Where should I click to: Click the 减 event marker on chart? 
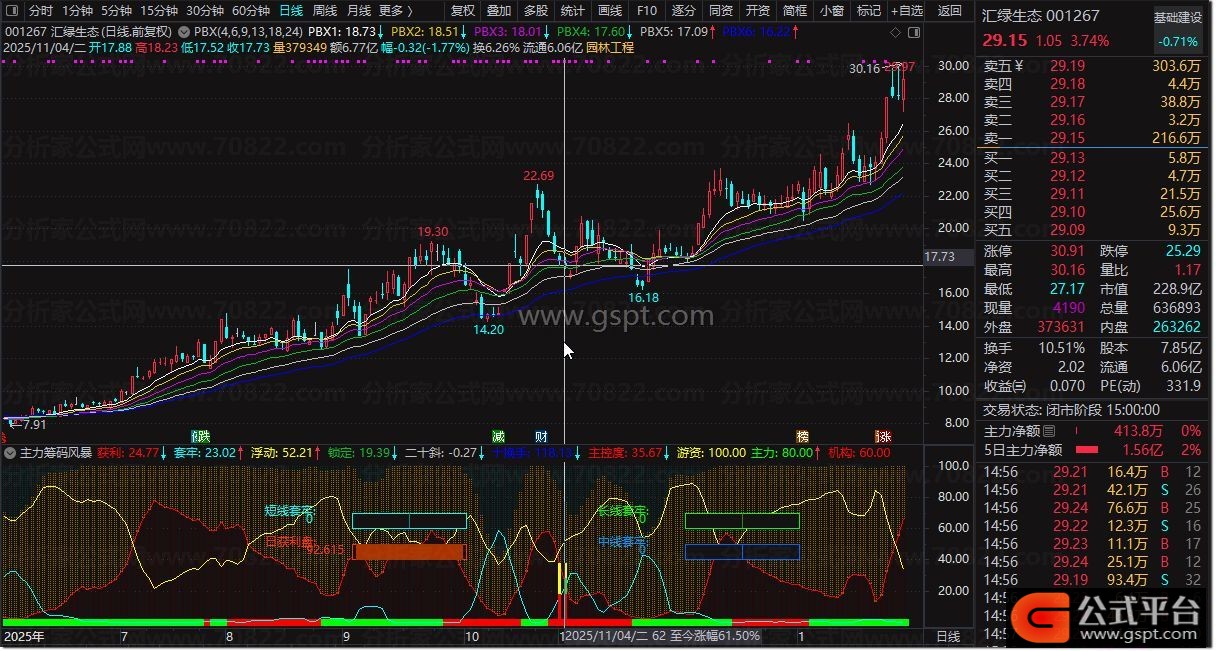(498, 436)
